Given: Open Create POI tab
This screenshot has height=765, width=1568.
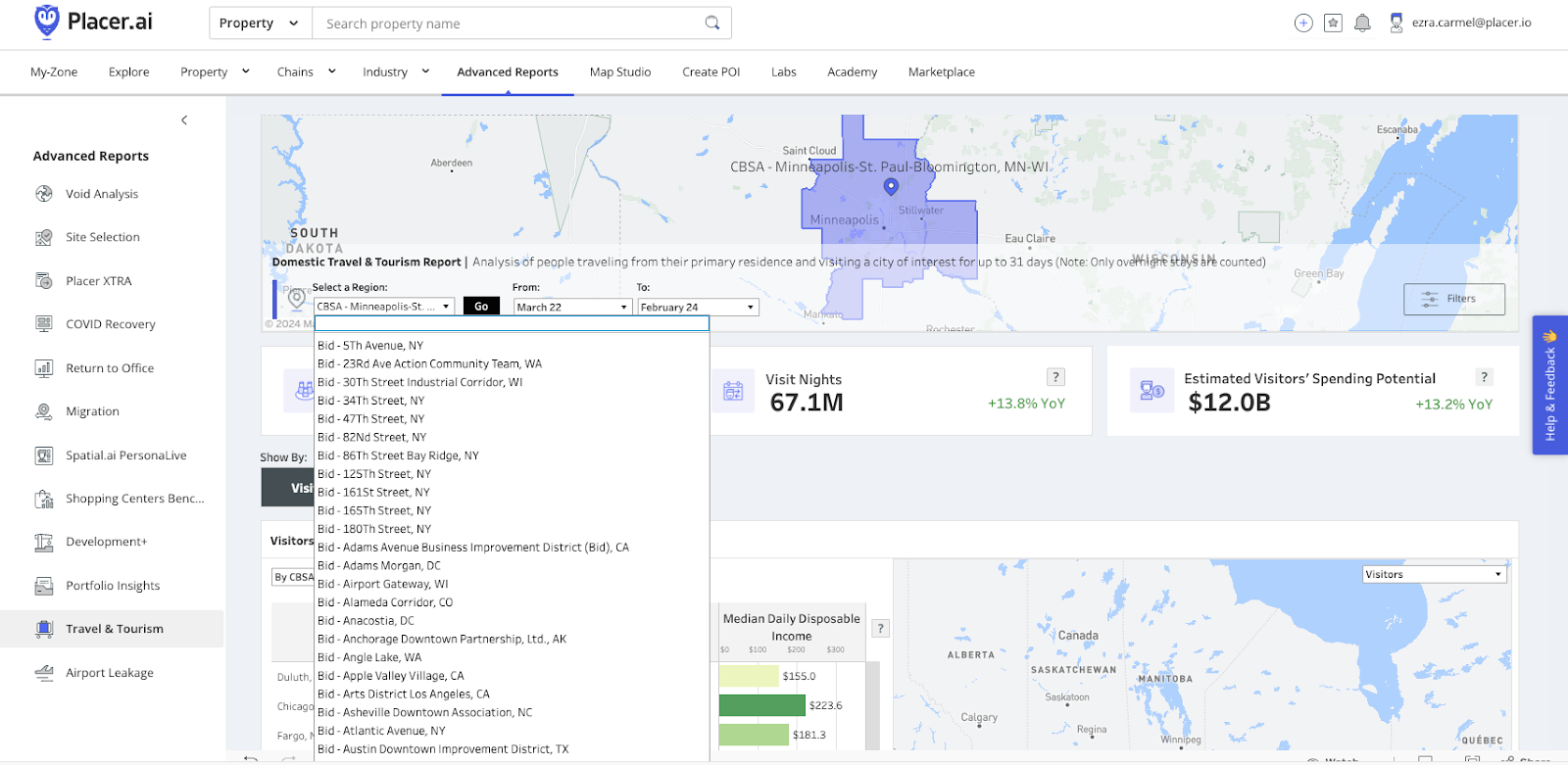Looking at the screenshot, I should pos(711,72).
